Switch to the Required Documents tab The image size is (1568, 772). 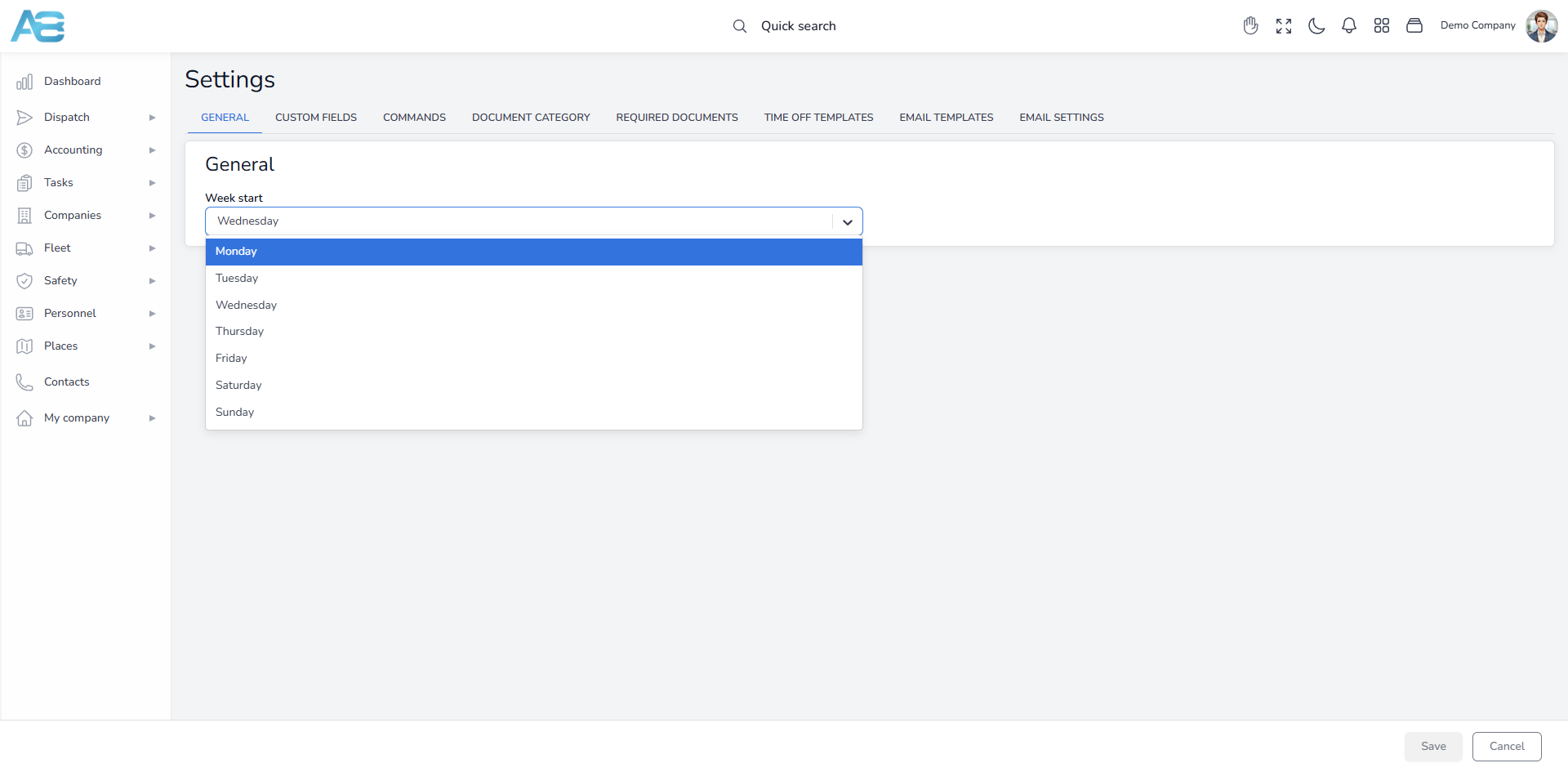pyautogui.click(x=677, y=118)
